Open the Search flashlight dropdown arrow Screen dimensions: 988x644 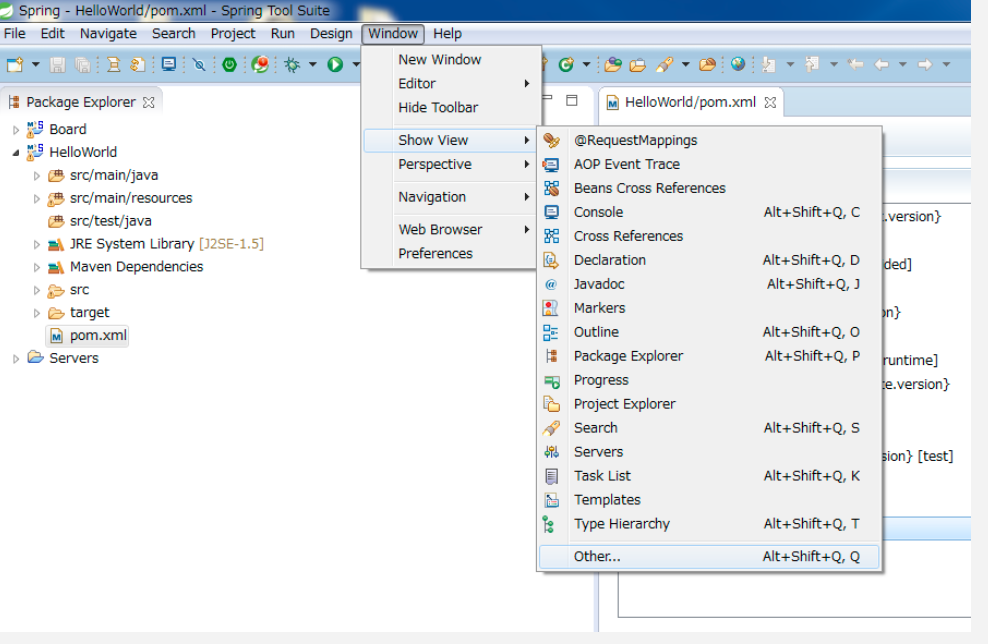(x=686, y=64)
